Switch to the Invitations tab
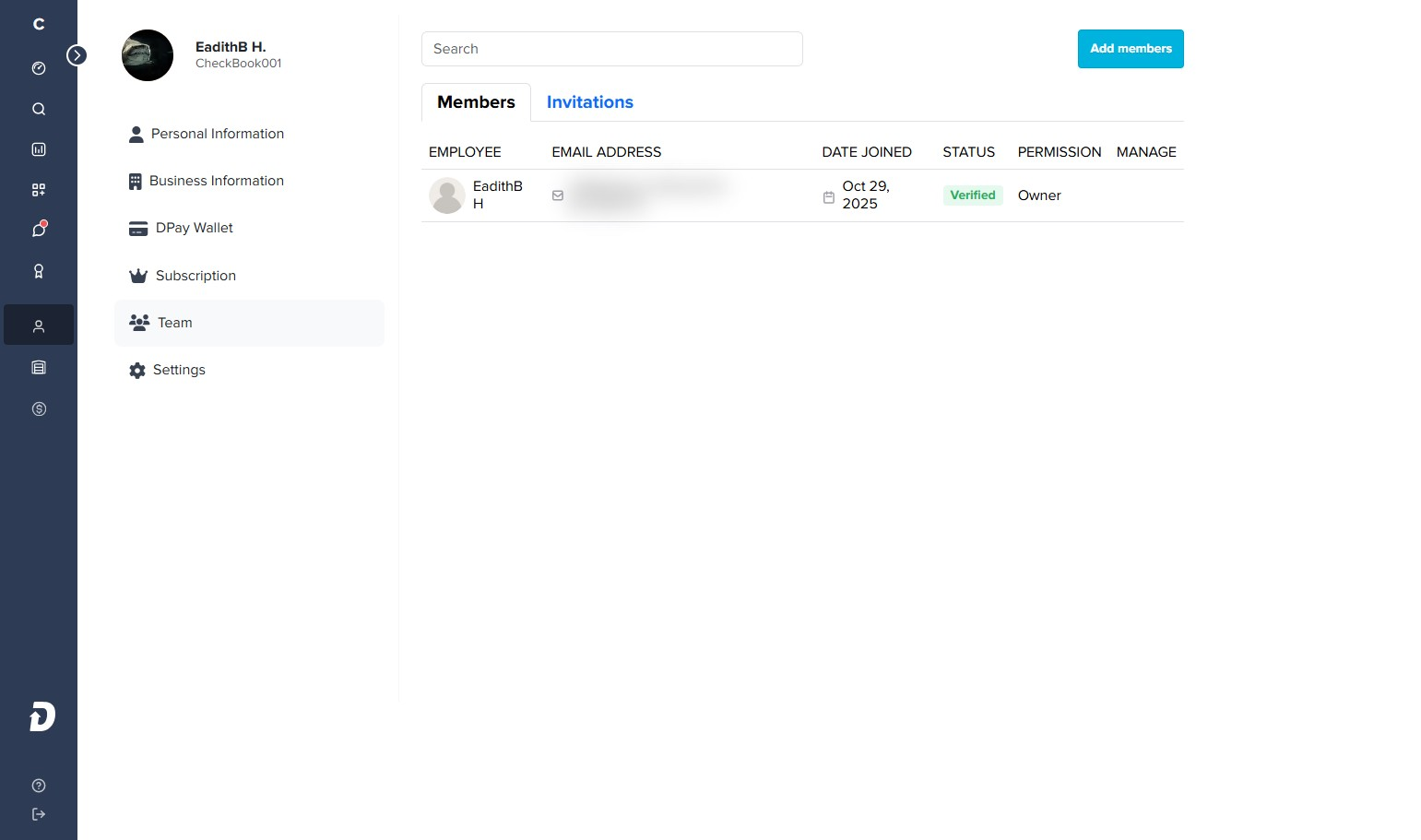The height and width of the screenshot is (840, 1421). pyautogui.click(x=590, y=102)
